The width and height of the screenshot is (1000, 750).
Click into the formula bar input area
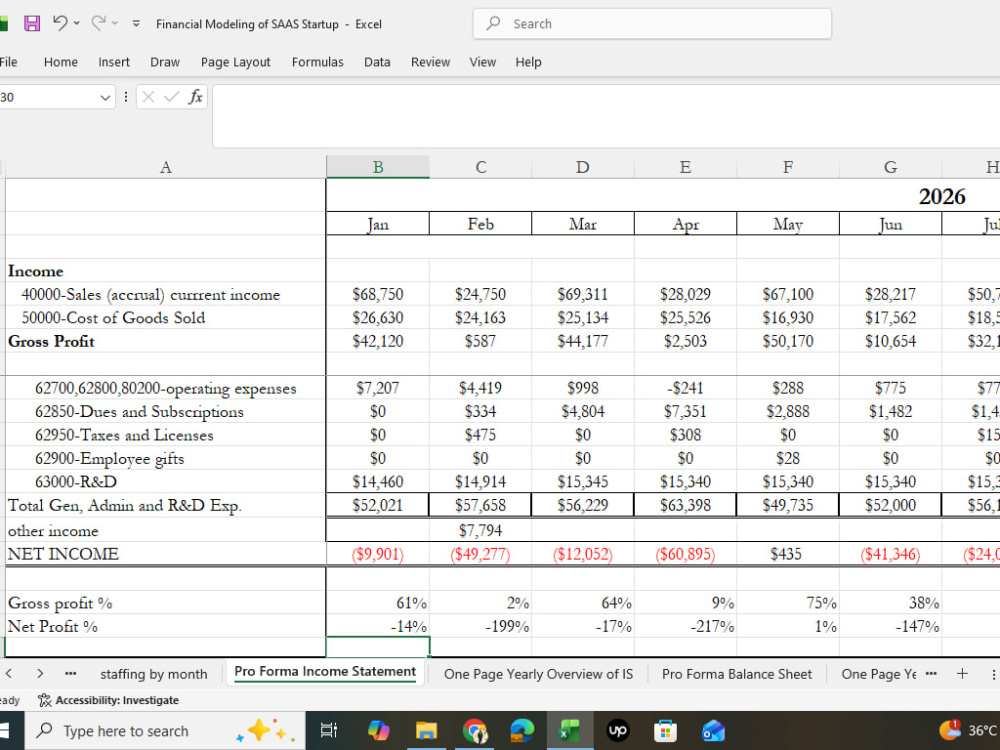[606, 116]
